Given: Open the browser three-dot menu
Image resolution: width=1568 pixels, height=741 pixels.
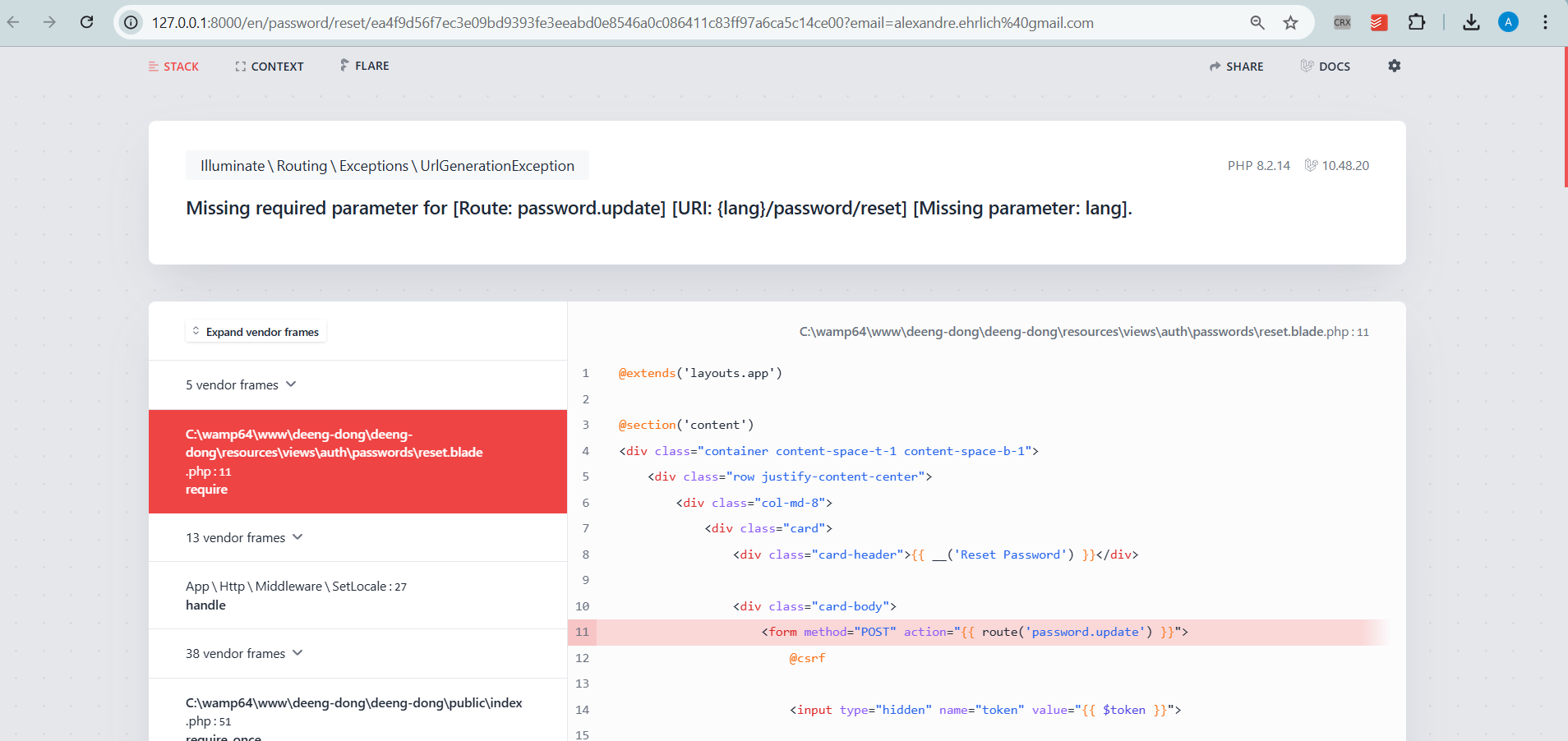Looking at the screenshot, I should [1545, 22].
